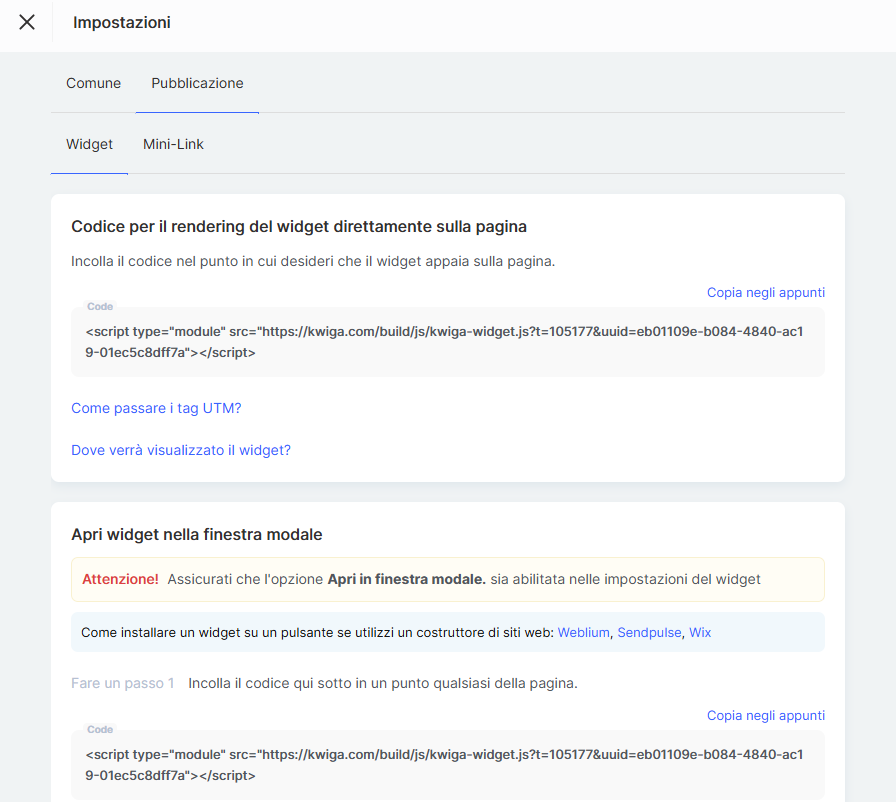
Task: Click the 'Attenzione!' warning banner
Action: [447, 579]
